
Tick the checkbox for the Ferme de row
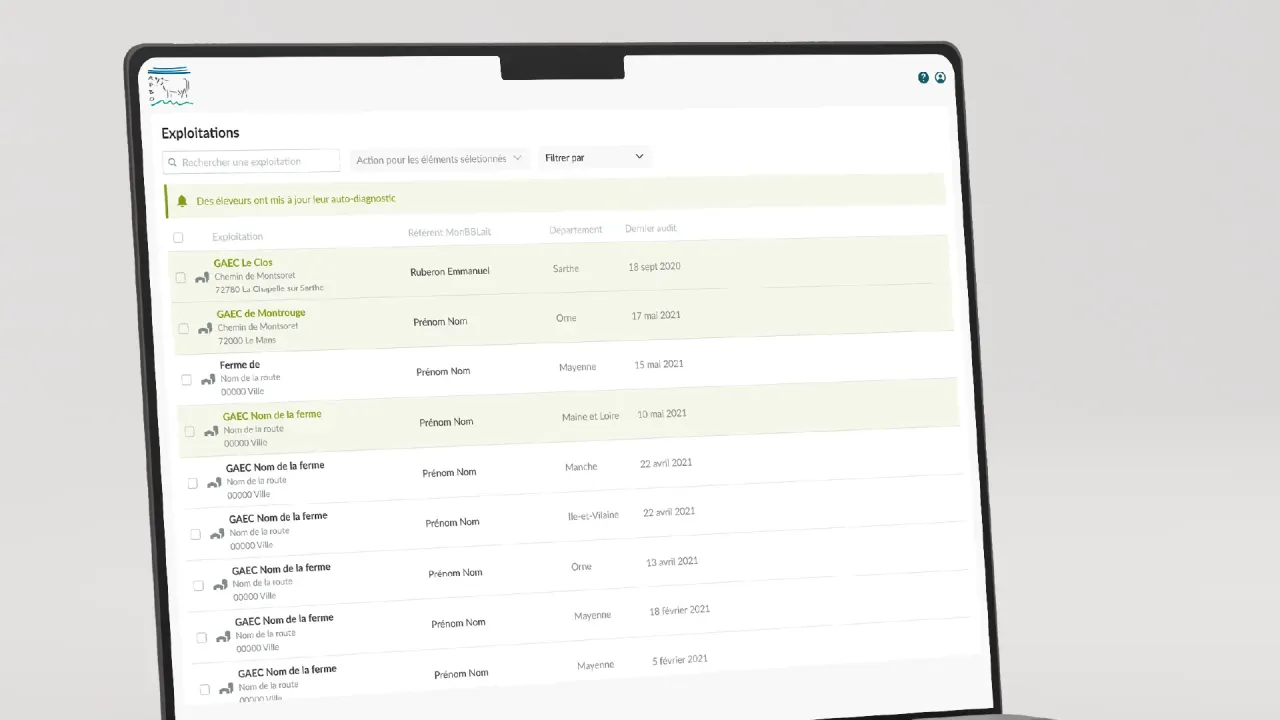[x=186, y=380]
